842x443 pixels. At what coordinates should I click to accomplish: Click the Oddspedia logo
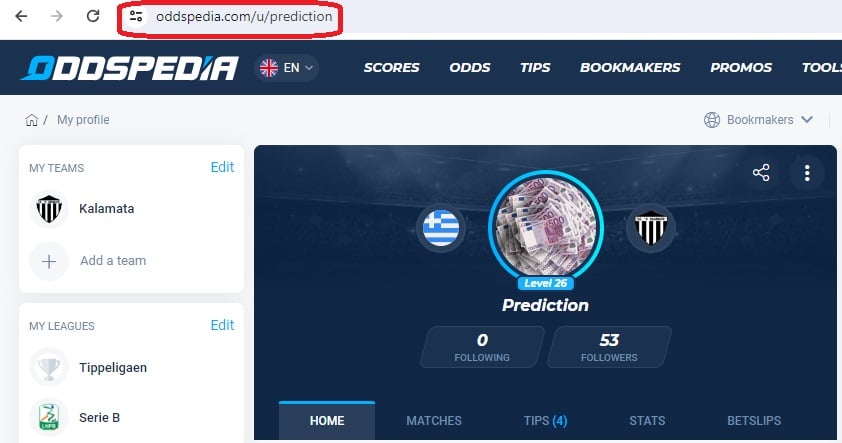(129, 68)
